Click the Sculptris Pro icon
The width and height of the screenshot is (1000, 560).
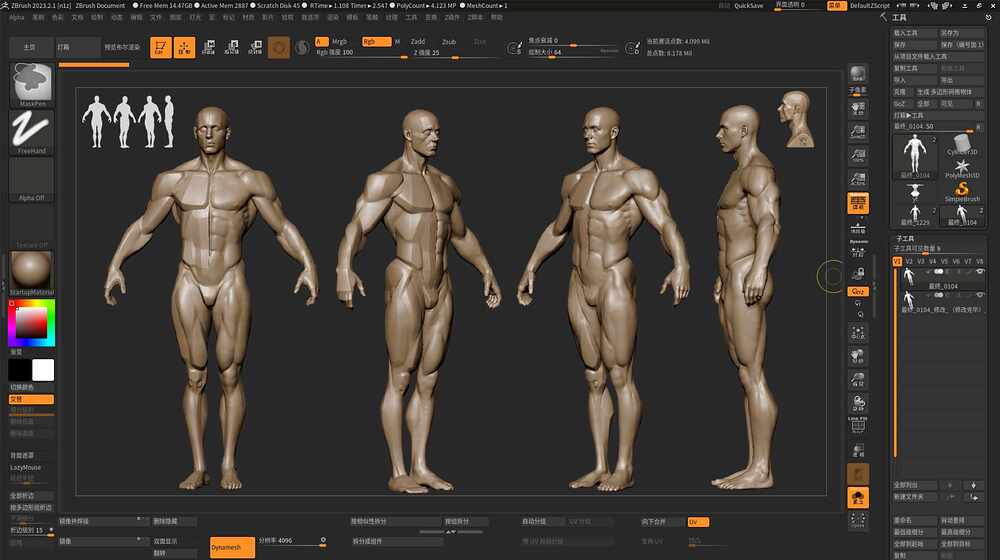pyautogui.click(x=302, y=47)
